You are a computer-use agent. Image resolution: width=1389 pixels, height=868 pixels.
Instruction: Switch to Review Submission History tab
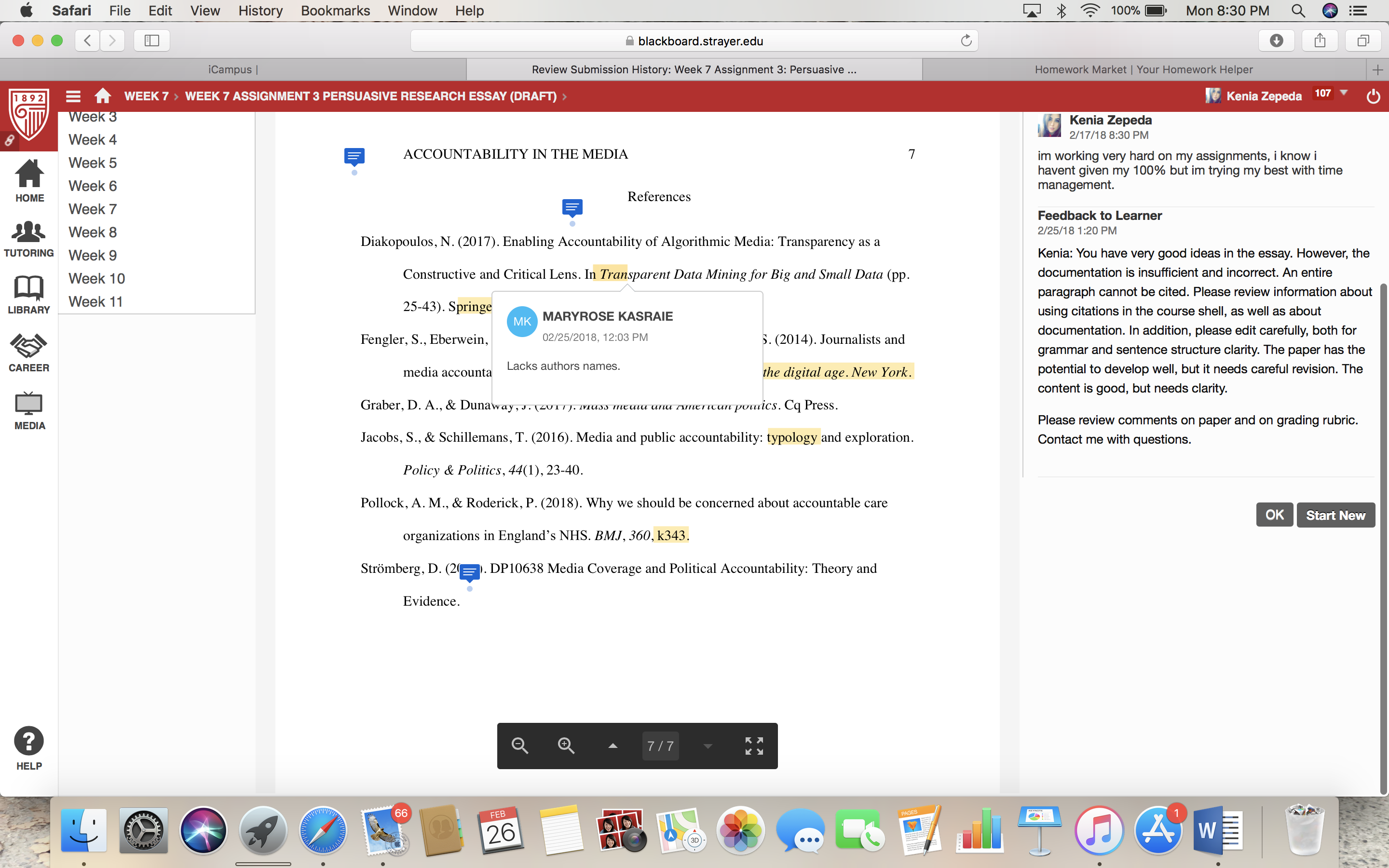[694, 69]
